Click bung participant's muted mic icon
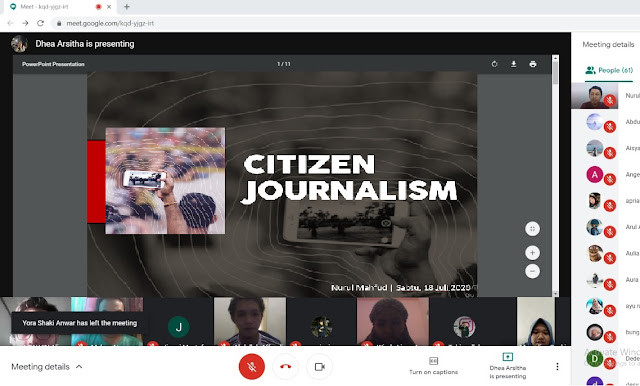The width and height of the screenshot is (640, 386). click(610, 337)
